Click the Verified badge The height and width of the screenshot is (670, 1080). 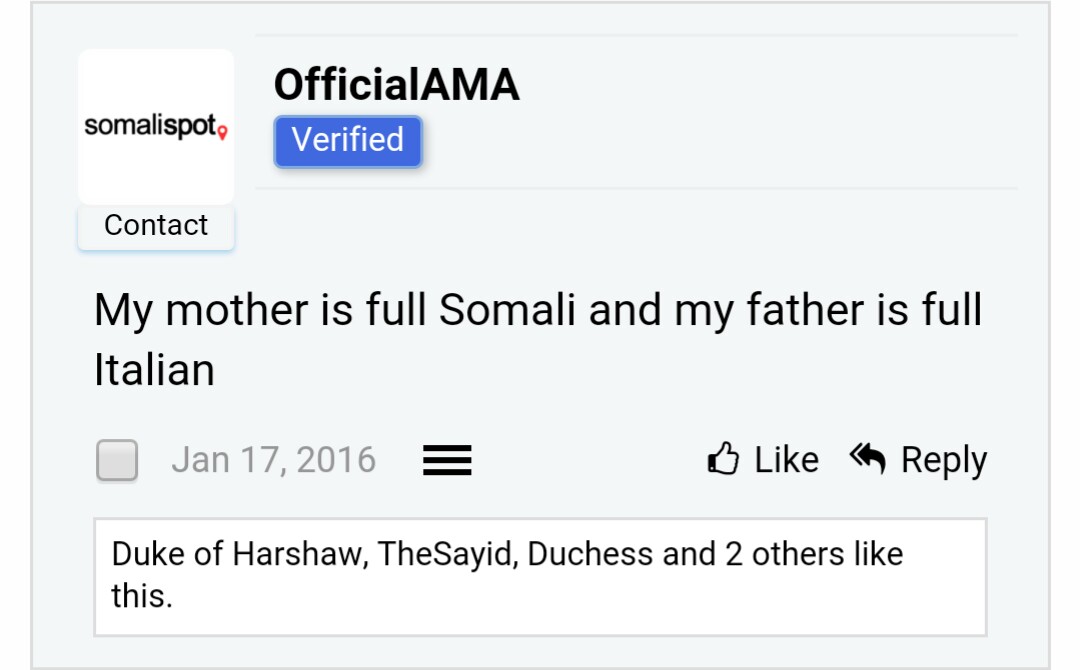coord(348,141)
